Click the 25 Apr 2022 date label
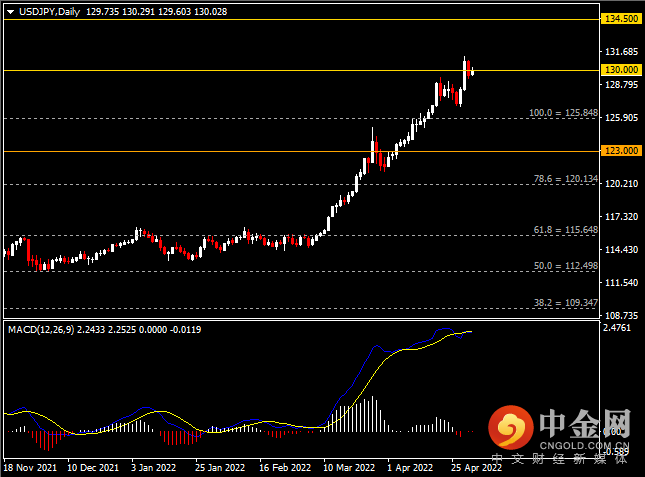Image resolution: width=645 pixels, height=477 pixels. 476,468
